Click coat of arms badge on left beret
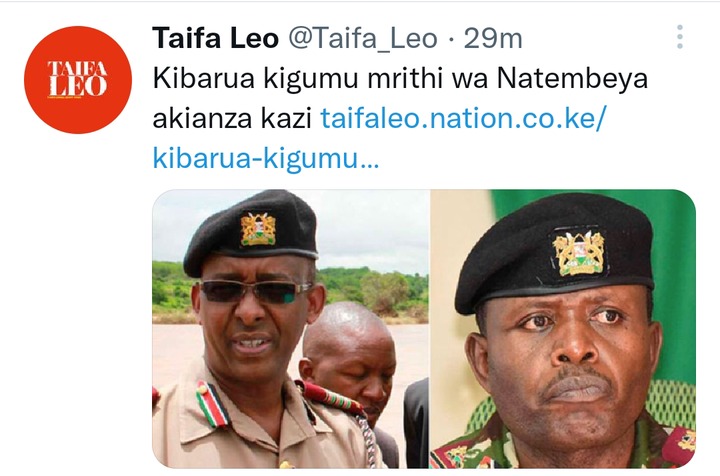720x476 pixels. pyautogui.click(x=258, y=229)
